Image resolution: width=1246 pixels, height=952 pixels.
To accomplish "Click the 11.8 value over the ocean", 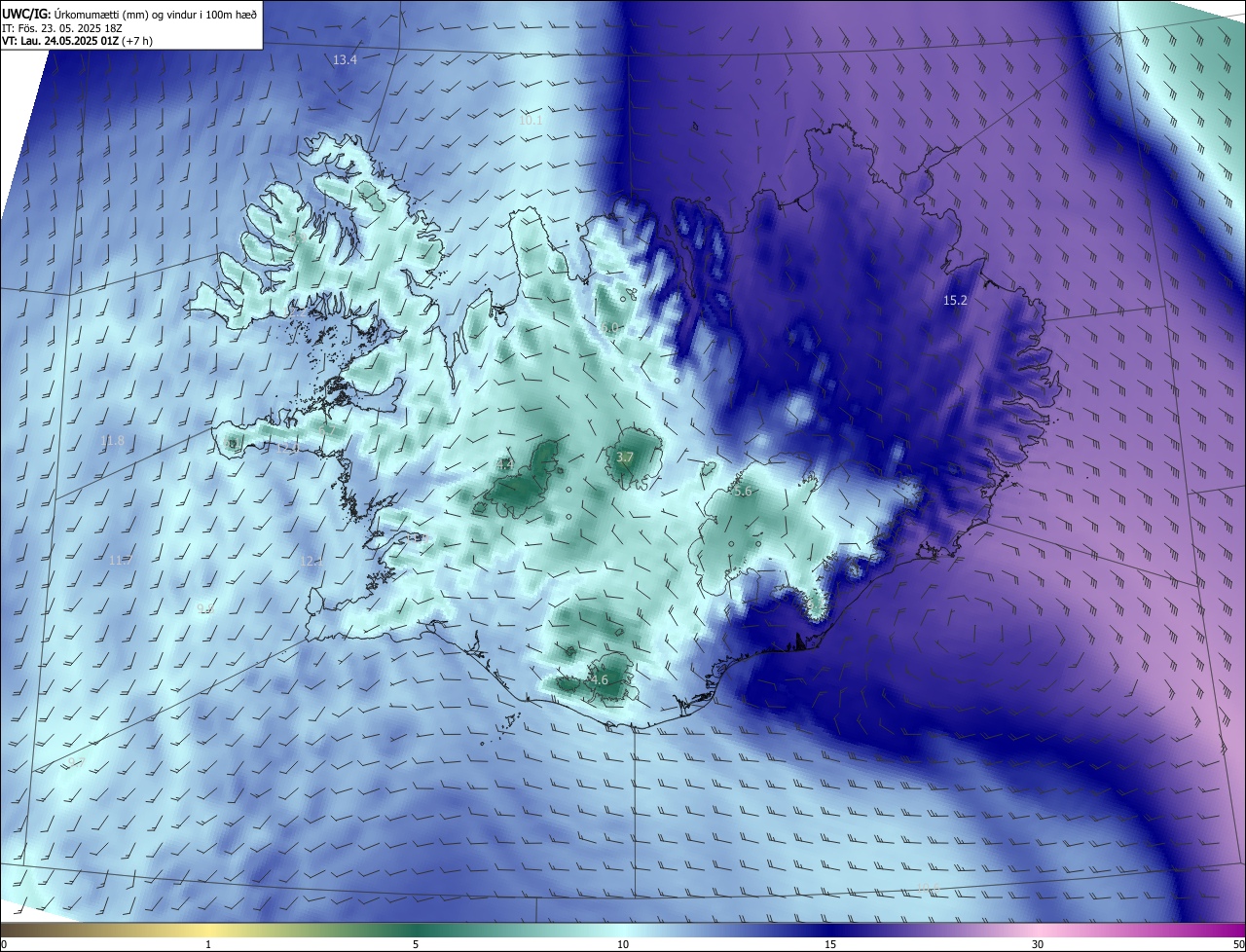I will click(x=113, y=441).
